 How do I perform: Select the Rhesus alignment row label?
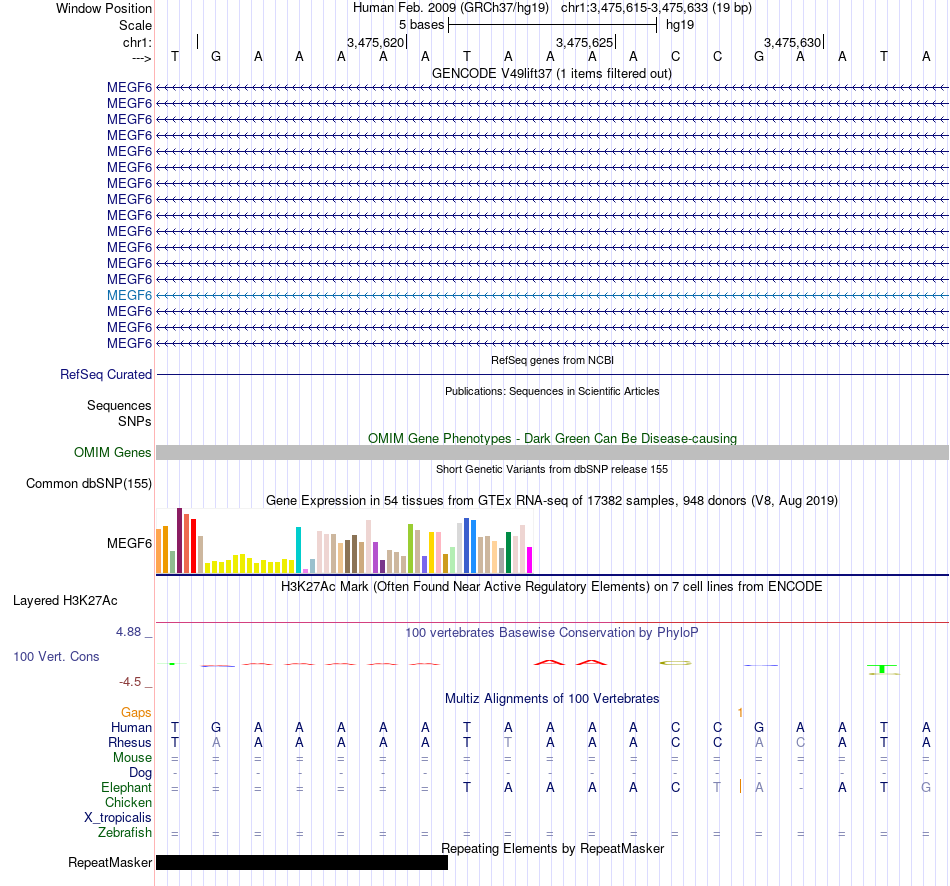coord(130,743)
